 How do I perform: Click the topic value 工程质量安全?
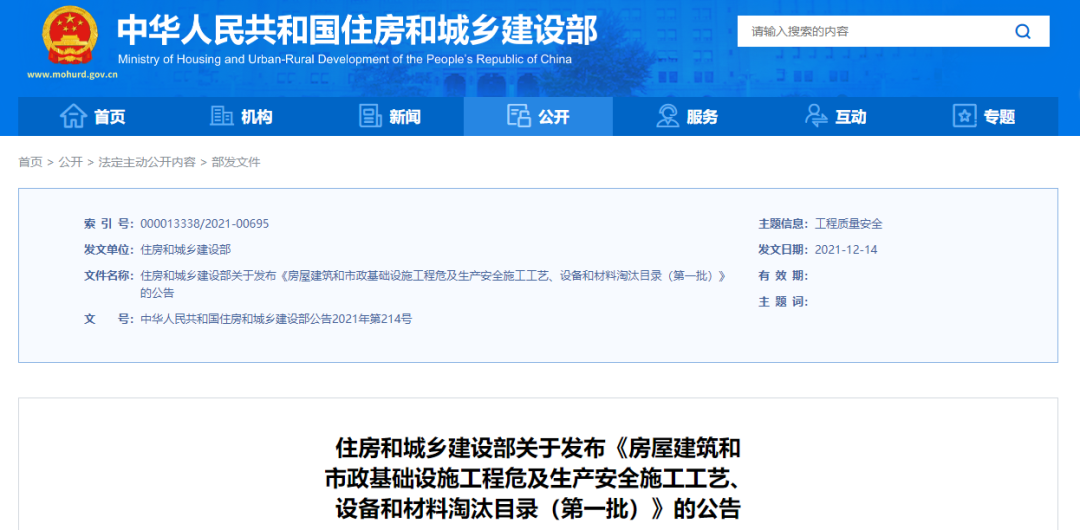click(x=848, y=224)
